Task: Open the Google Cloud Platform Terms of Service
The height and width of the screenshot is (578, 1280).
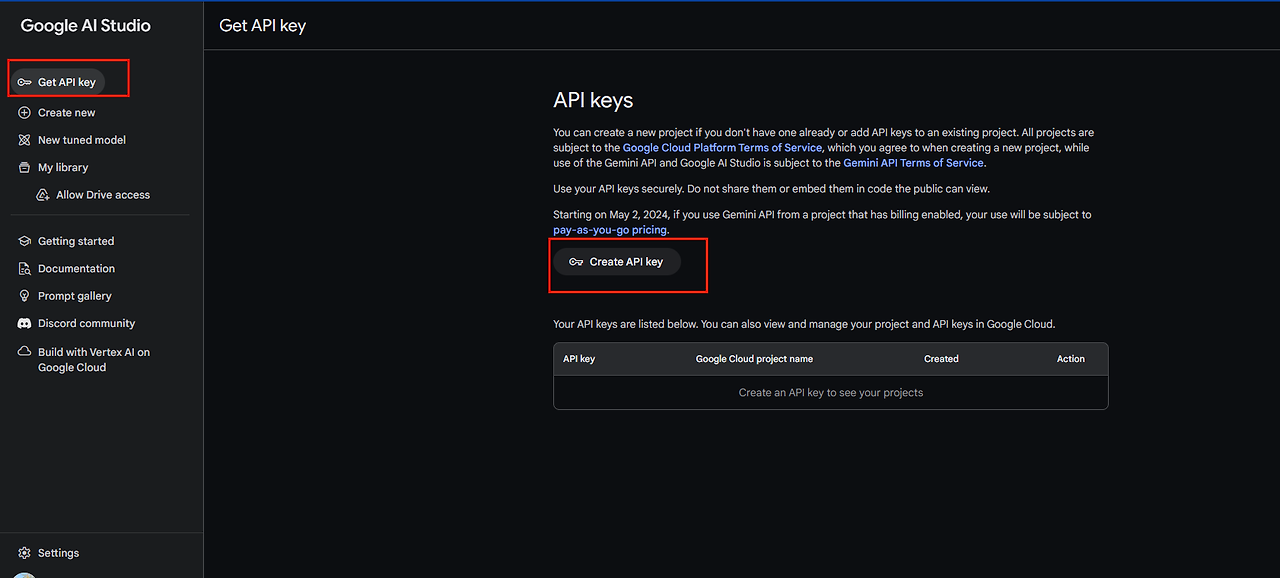Action: (x=722, y=147)
